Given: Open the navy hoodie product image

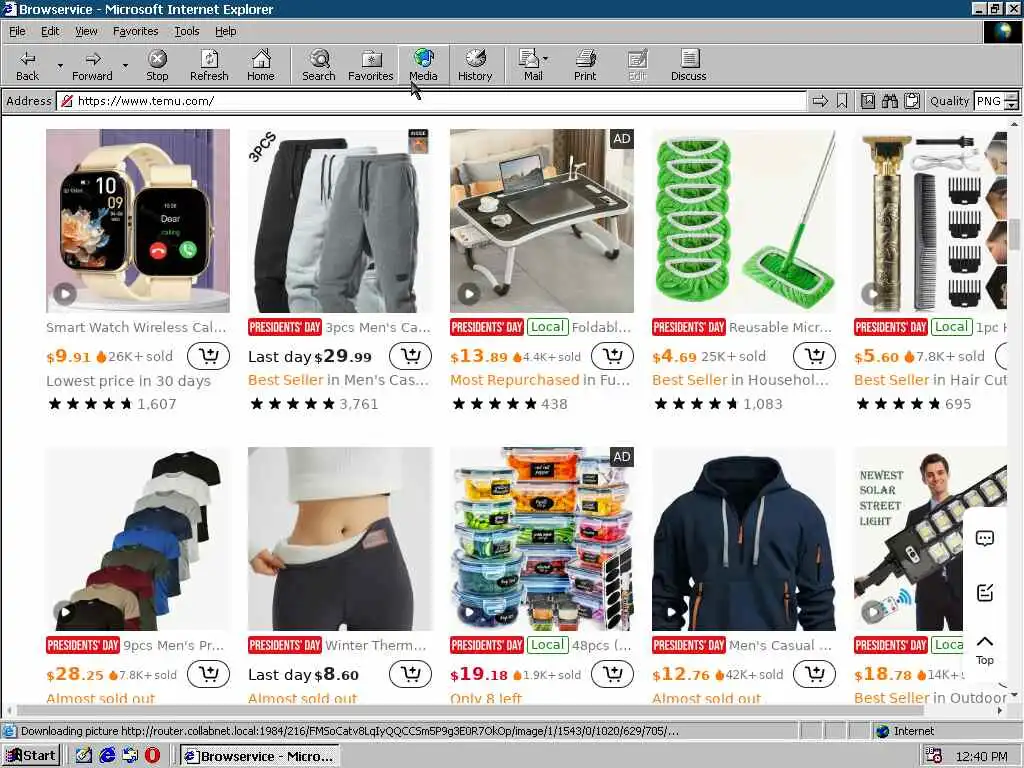Looking at the screenshot, I should tap(744, 539).
